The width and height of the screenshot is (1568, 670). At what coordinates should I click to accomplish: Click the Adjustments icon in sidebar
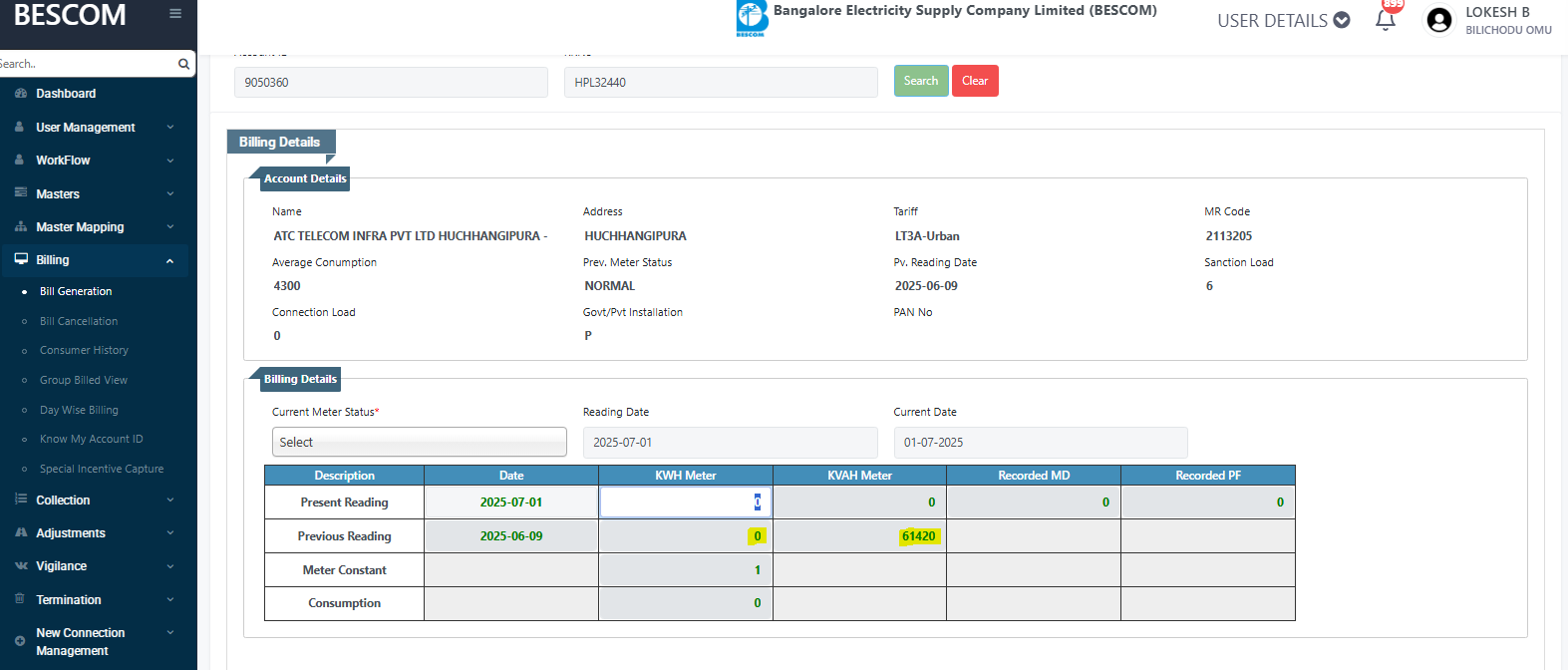pos(21,532)
